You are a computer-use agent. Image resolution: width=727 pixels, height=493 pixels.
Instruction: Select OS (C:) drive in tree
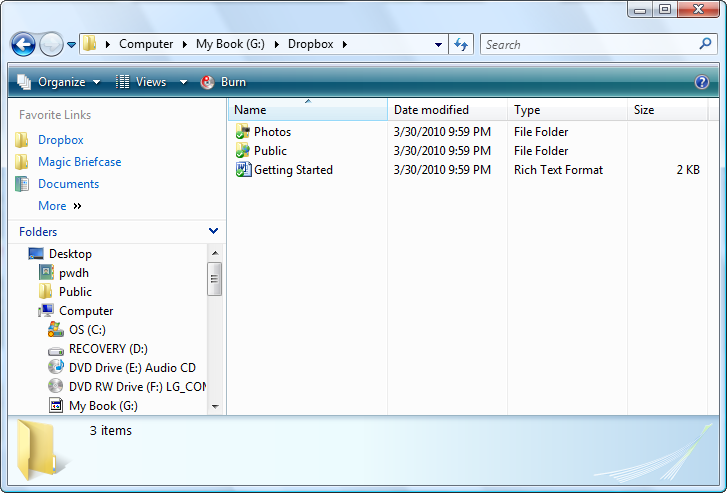[x=87, y=330]
